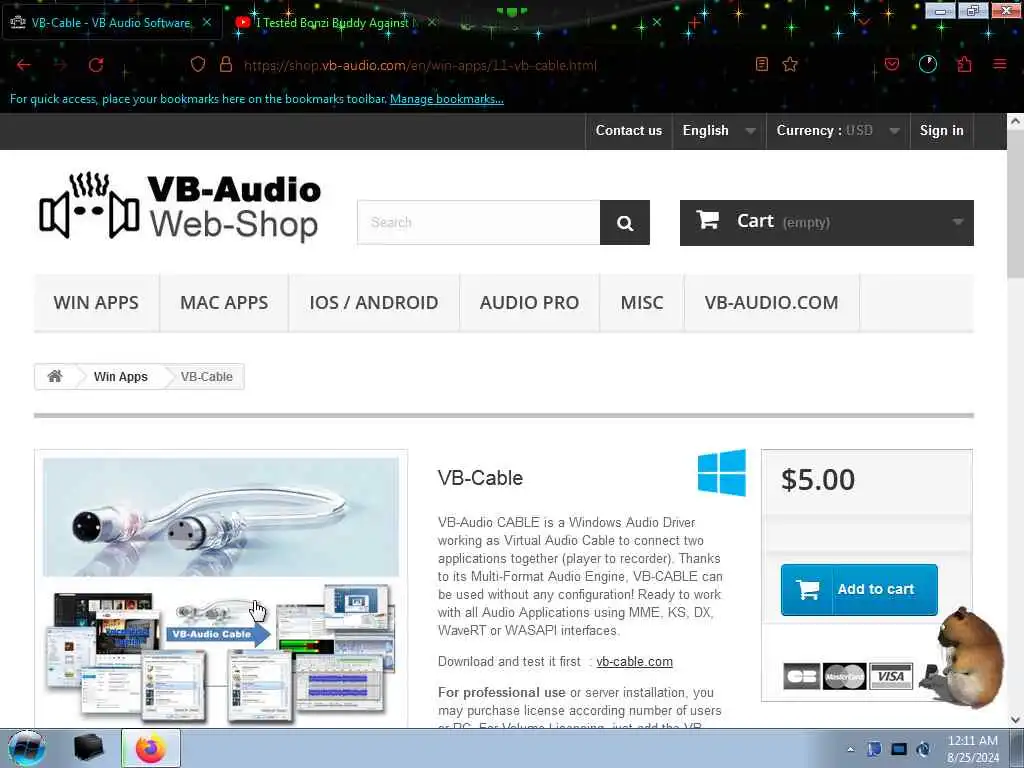
Task: Close the Bonzi Buddy YouTube tab
Action: pyautogui.click(x=431, y=22)
